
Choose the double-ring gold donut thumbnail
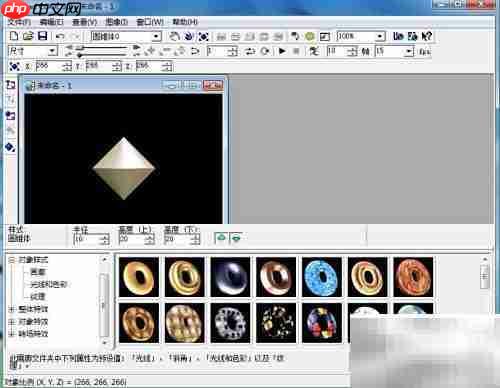(x=184, y=277)
